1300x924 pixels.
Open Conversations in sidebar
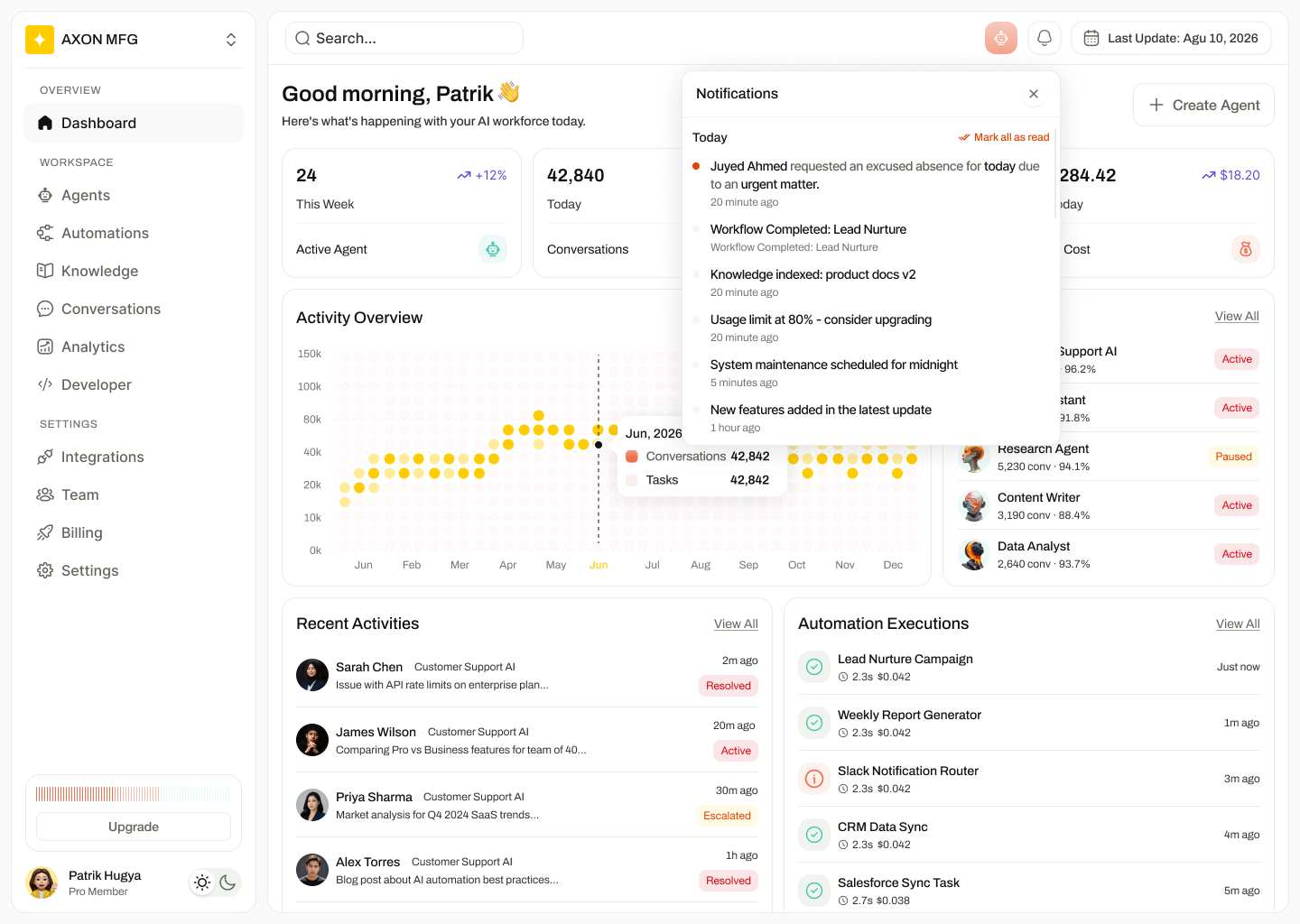(x=134, y=309)
